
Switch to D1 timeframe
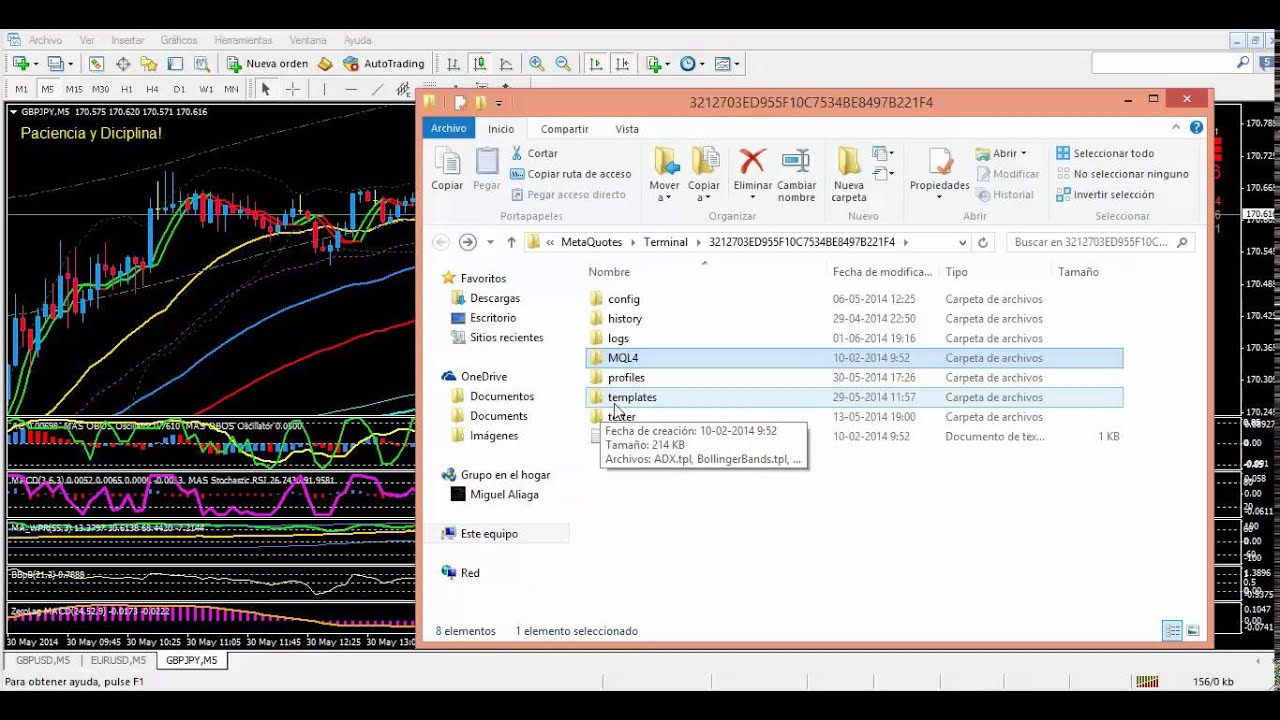pos(180,89)
